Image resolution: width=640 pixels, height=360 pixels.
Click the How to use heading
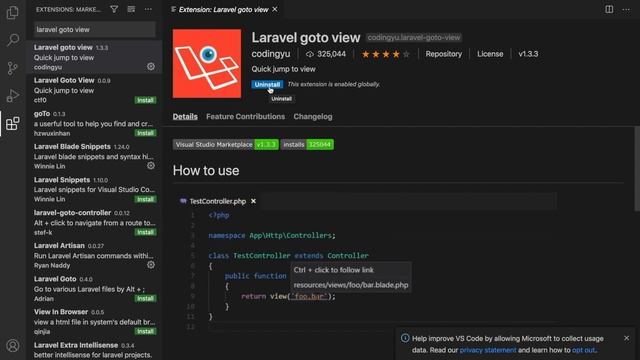(x=206, y=171)
